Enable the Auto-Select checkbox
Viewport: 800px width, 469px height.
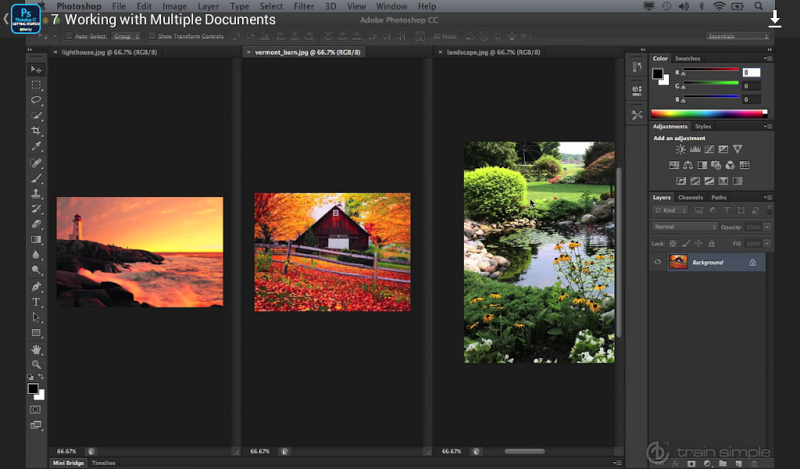[68, 36]
